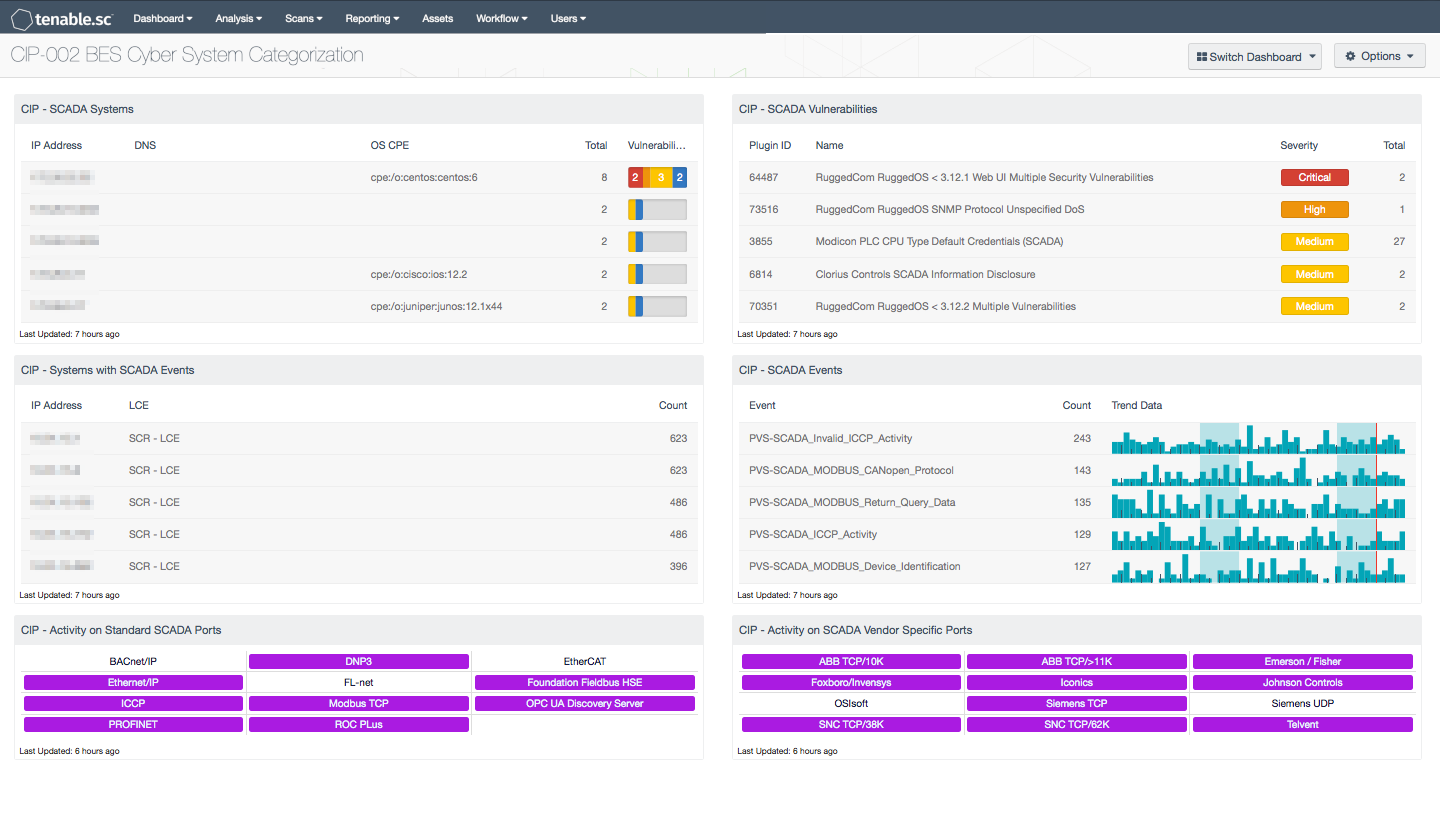Click the BACnet/IP cell

click(133, 662)
